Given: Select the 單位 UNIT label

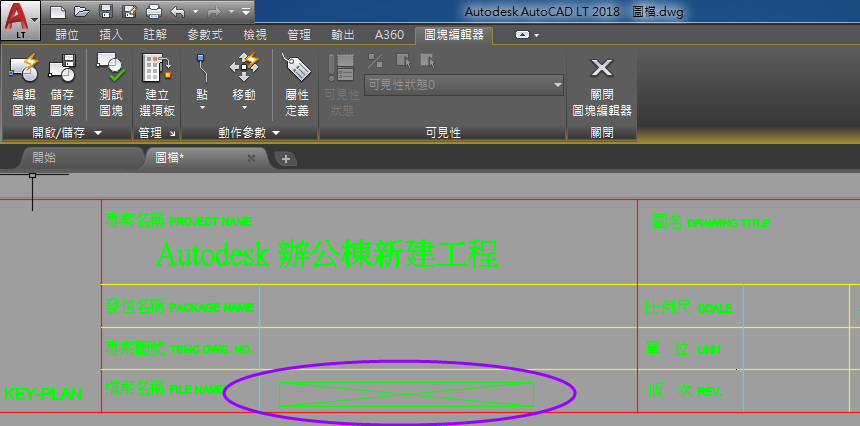Looking at the screenshot, I should (x=684, y=349).
